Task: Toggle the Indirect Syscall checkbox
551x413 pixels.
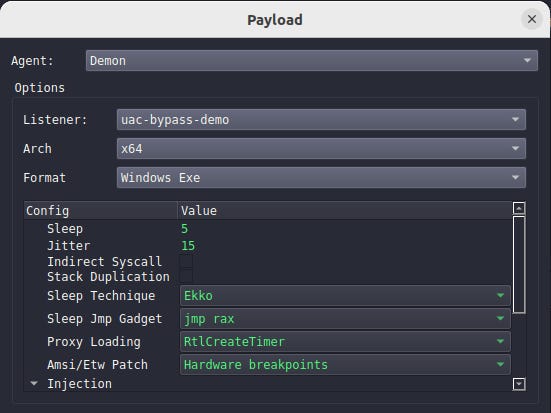Action: point(186,262)
